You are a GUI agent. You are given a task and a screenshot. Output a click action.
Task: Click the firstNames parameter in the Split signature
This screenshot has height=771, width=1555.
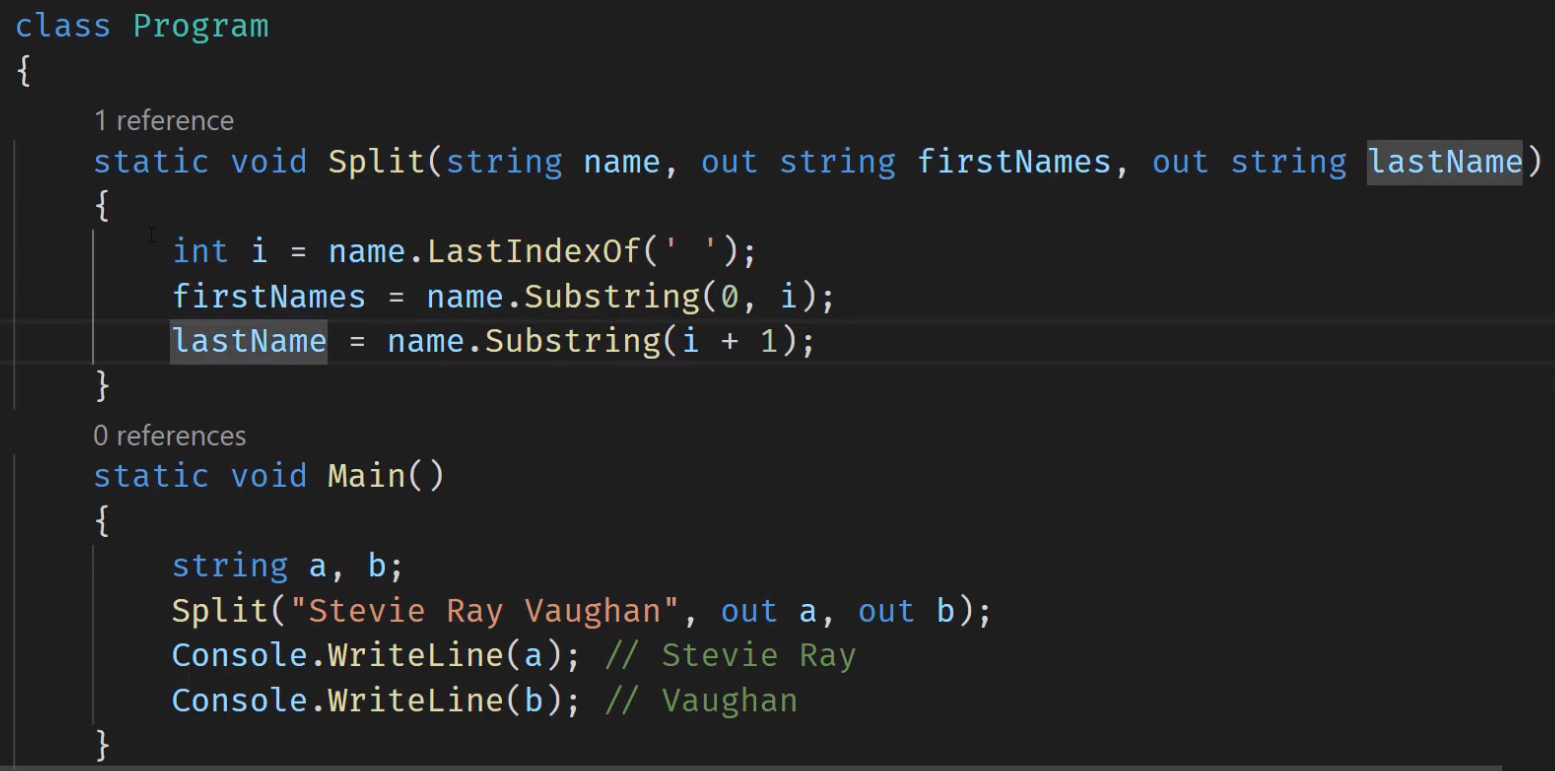click(1014, 162)
